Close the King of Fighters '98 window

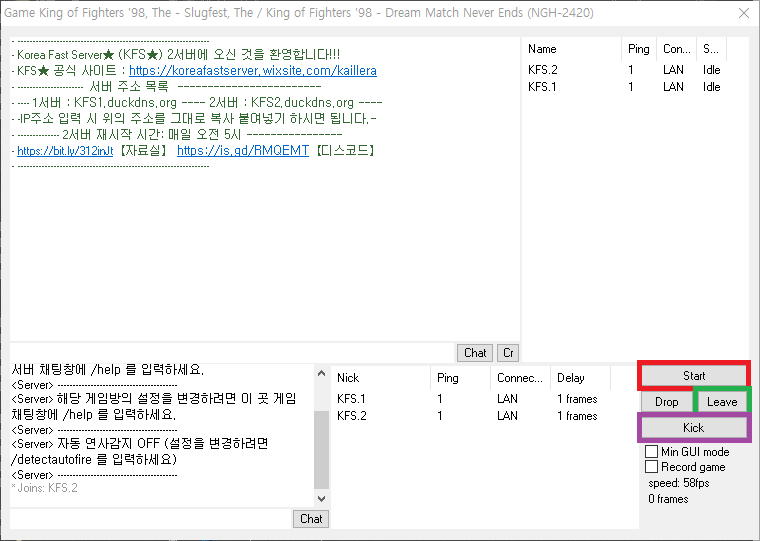pos(744,13)
